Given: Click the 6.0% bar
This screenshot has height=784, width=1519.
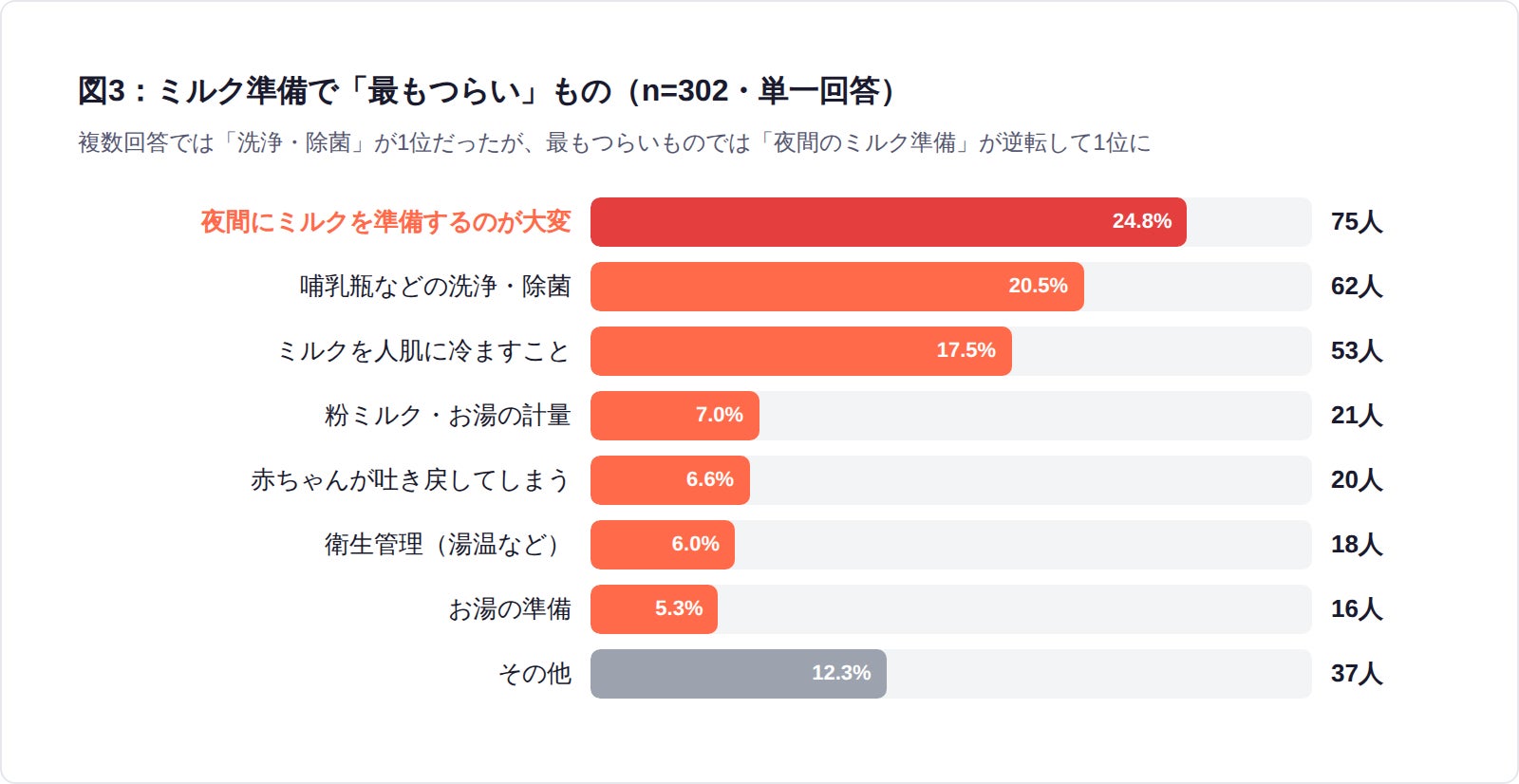Looking at the screenshot, I should [662, 545].
